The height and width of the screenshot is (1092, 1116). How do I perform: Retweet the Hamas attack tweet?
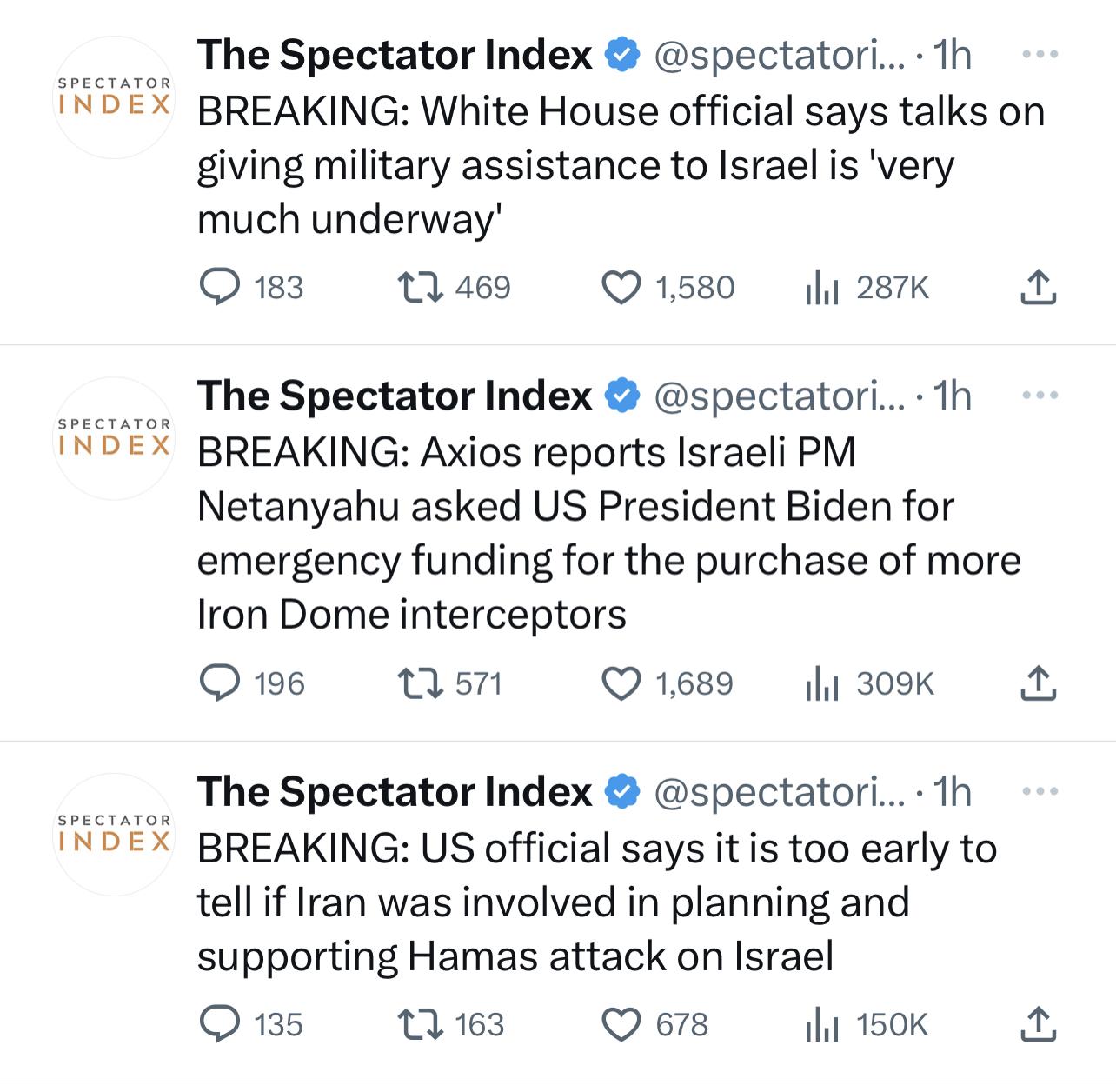coord(421,1024)
